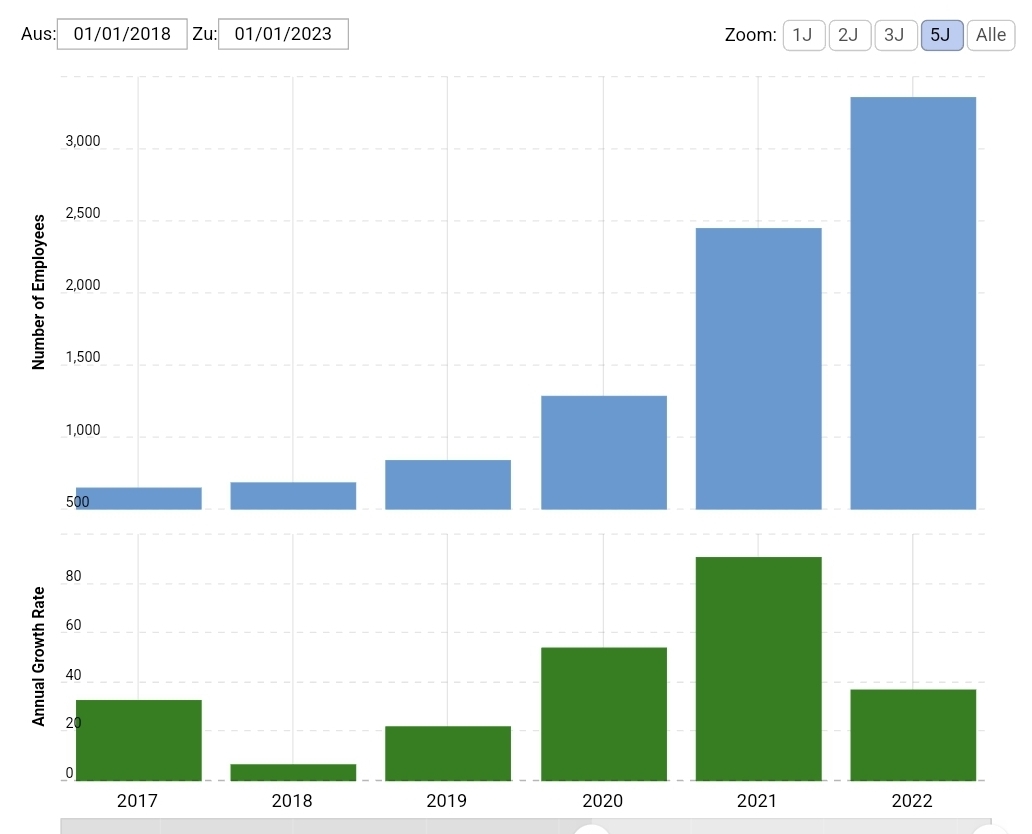Click the 2,000 y-axis label

click(83, 285)
